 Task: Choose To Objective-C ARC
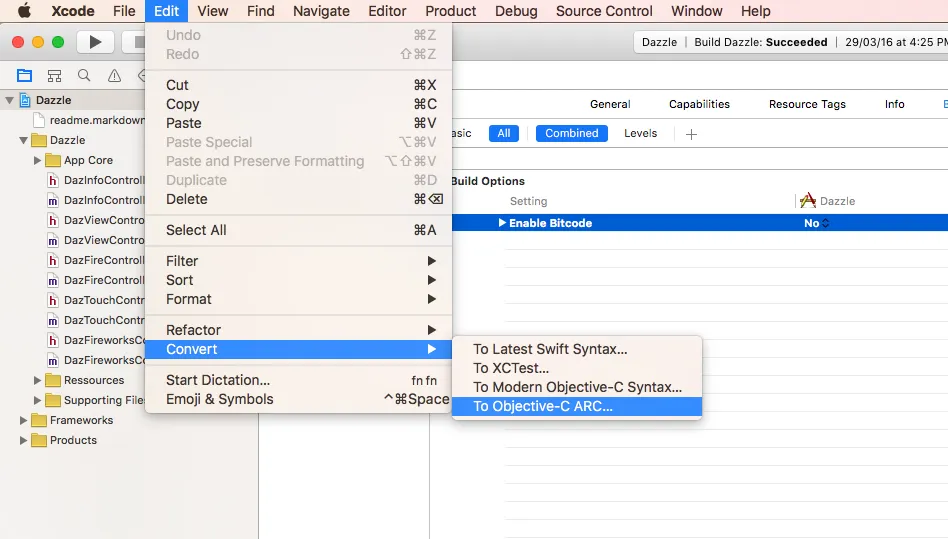(577, 406)
